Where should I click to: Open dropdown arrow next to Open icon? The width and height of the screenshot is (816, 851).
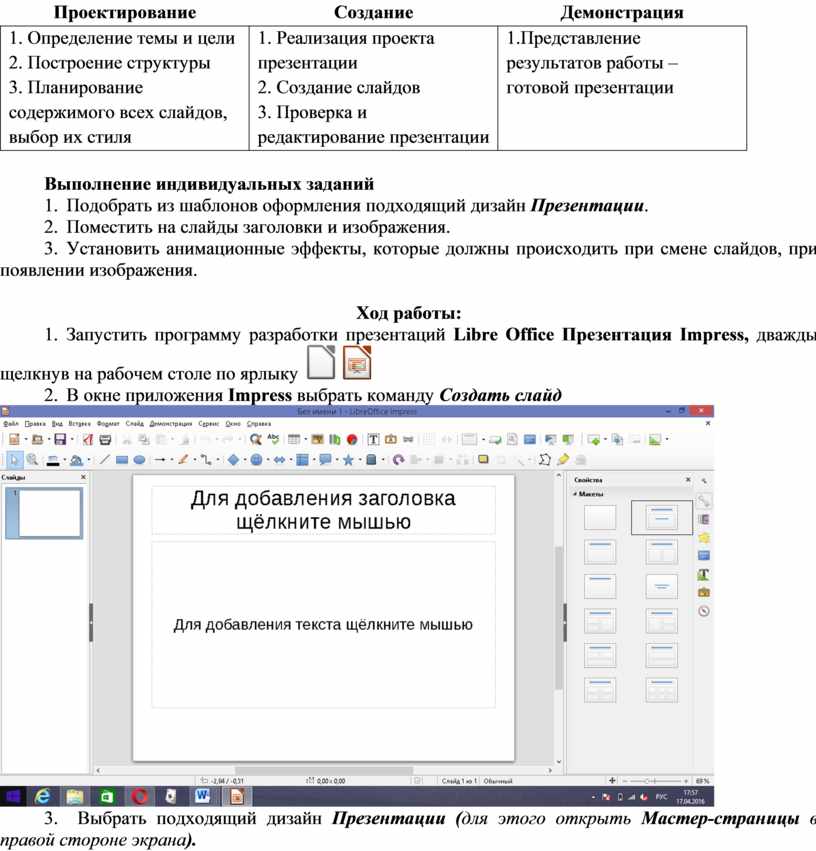pyautogui.click(x=48, y=440)
